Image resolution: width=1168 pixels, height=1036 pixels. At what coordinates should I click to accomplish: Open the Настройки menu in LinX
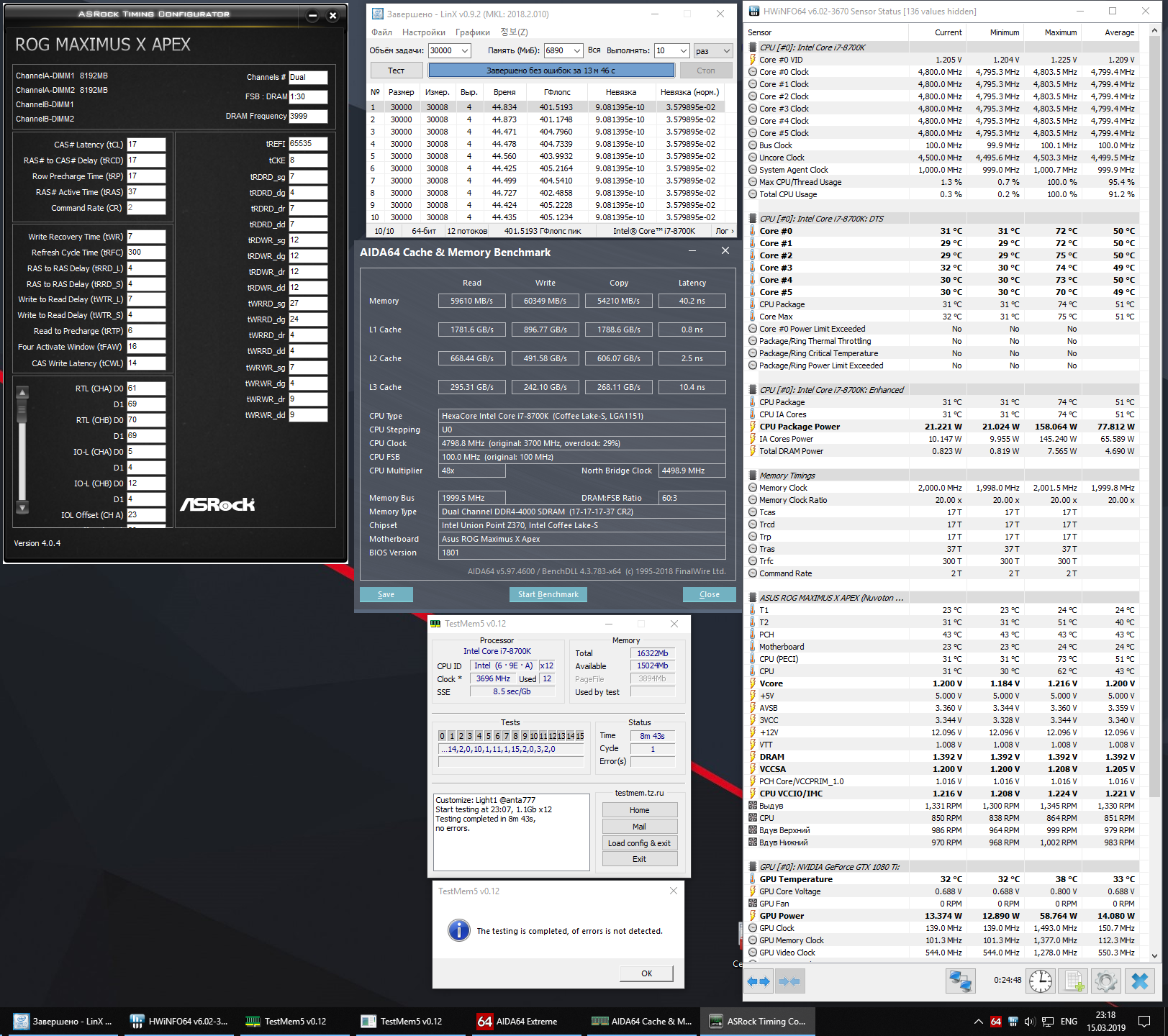click(x=424, y=32)
